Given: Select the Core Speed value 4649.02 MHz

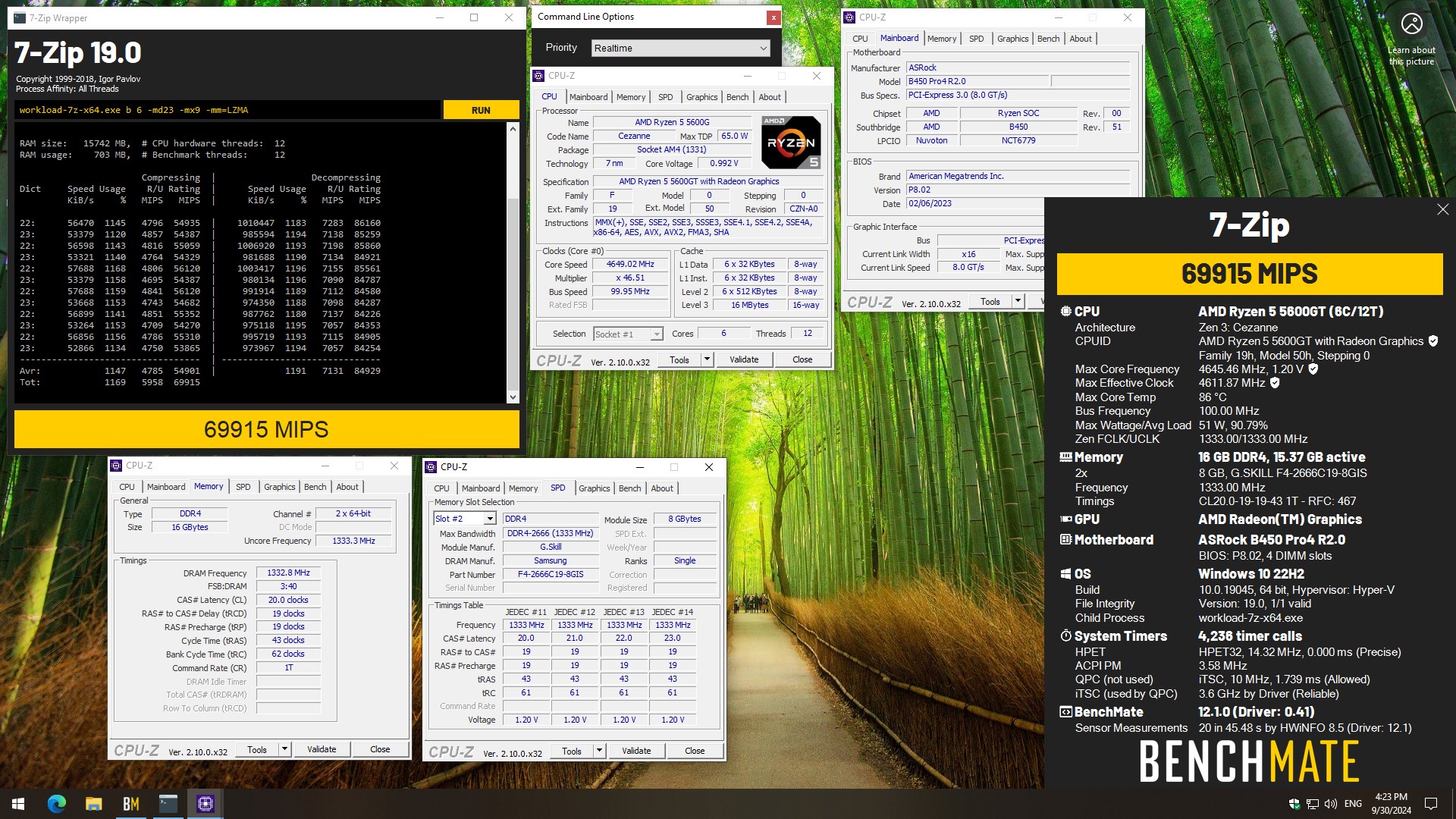Looking at the screenshot, I should click(630, 265).
